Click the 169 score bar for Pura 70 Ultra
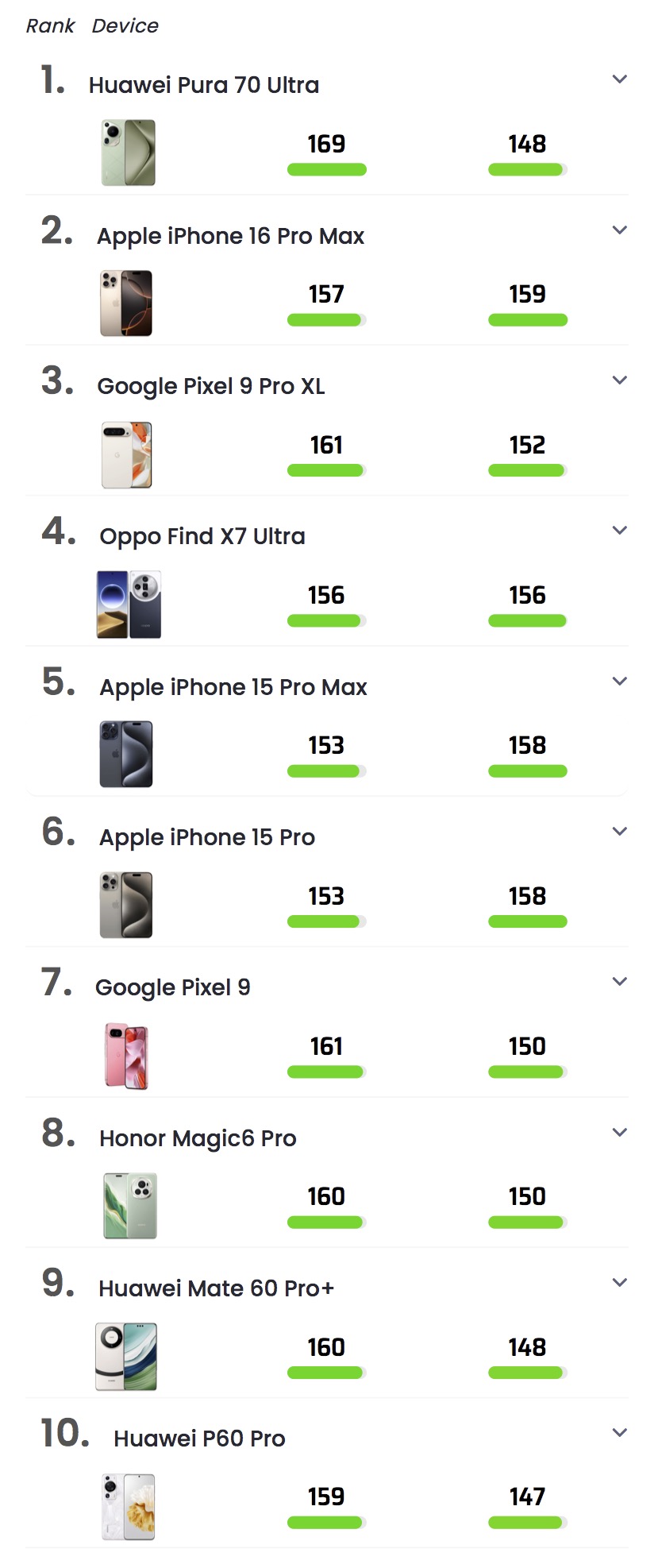Image resolution: width=658 pixels, height=1568 pixels. point(326,169)
